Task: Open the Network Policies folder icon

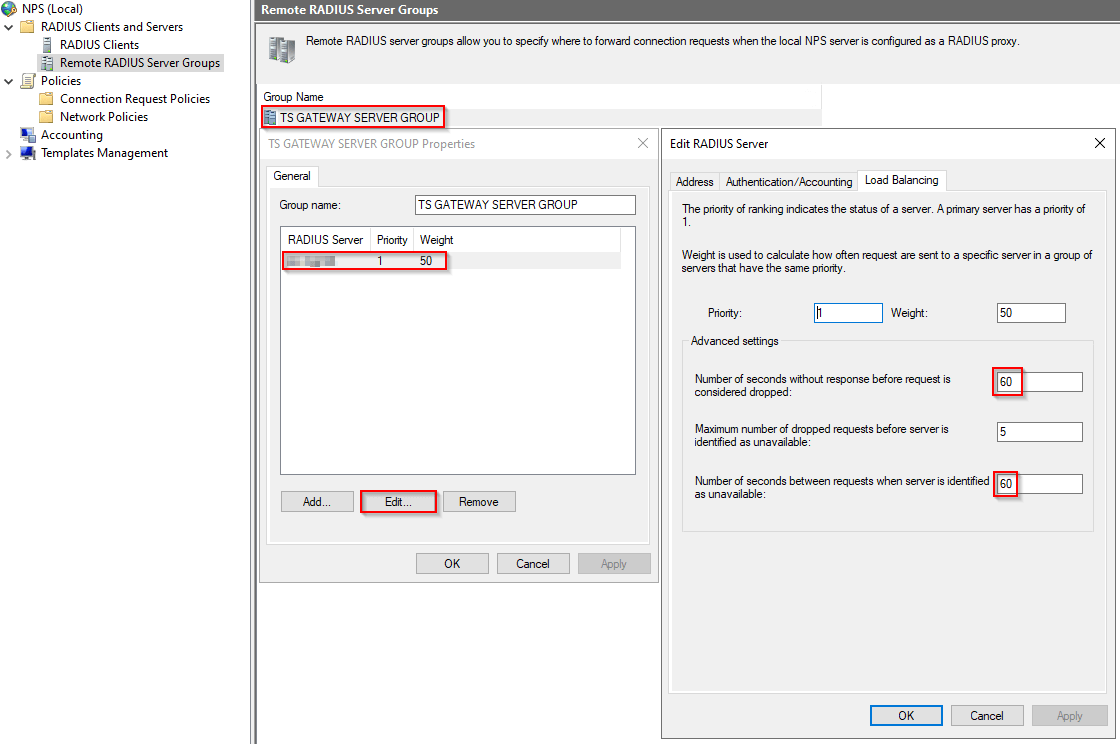Action: tap(47, 117)
